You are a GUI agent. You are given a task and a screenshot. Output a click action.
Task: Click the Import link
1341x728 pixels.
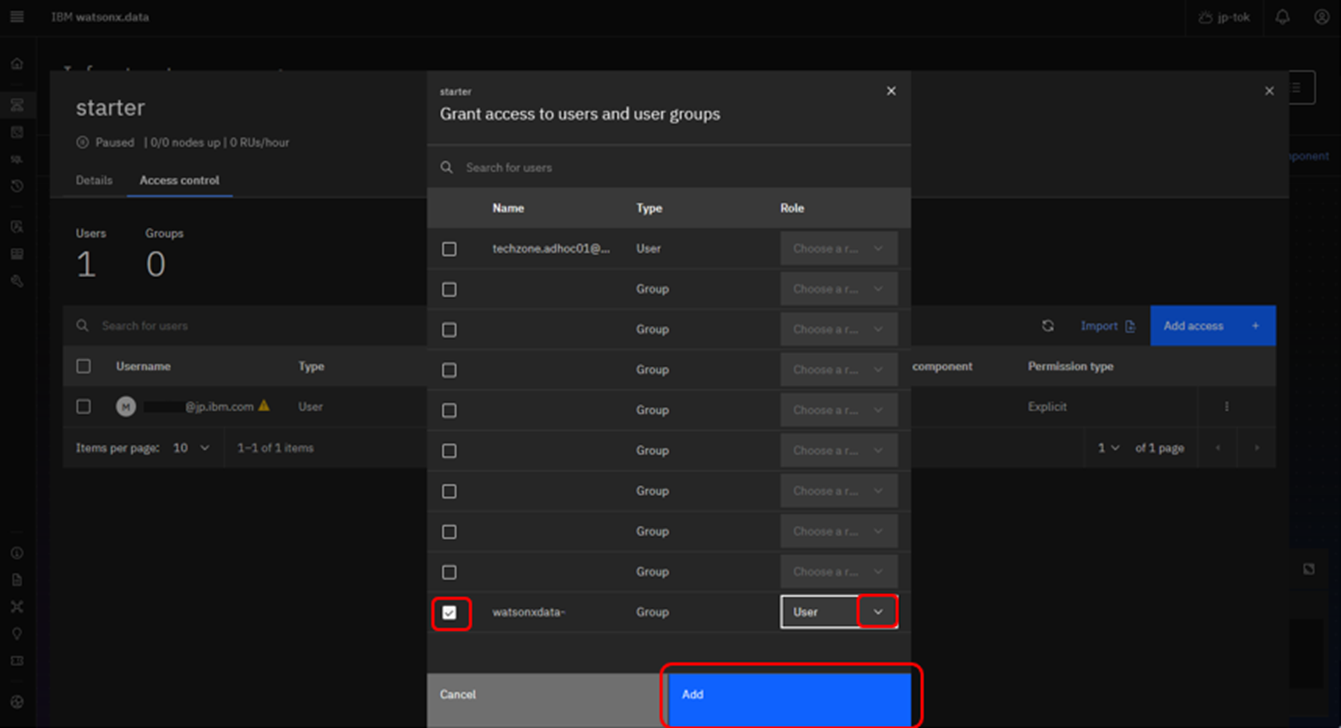pyautogui.click(x=1107, y=326)
